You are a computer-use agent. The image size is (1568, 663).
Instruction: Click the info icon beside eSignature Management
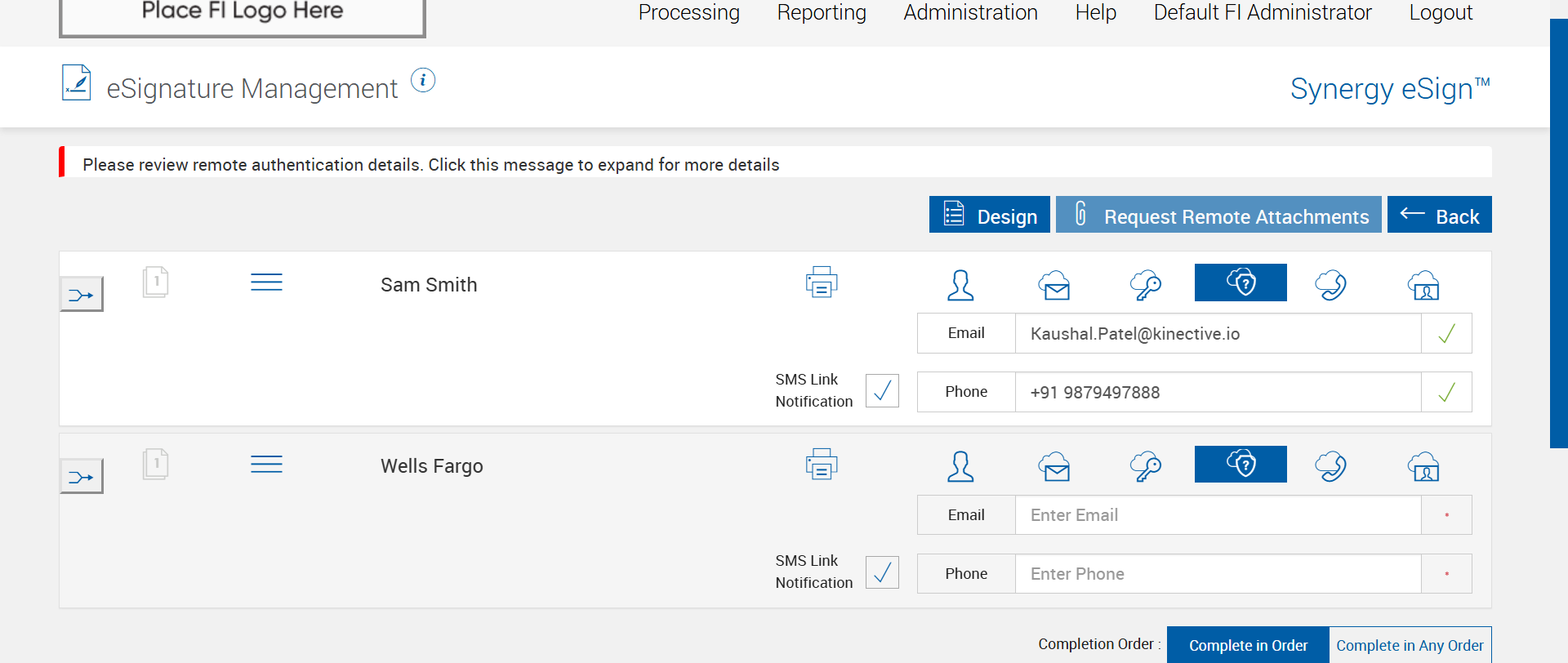pyautogui.click(x=422, y=80)
